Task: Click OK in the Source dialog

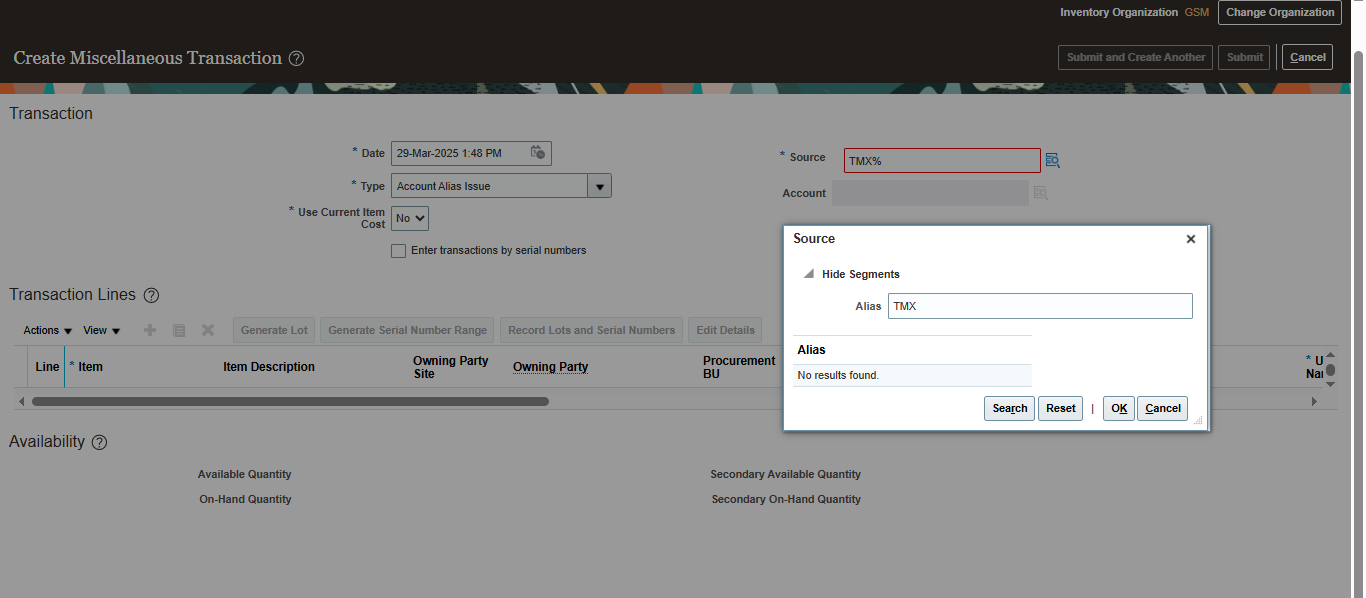Action: (x=1118, y=408)
